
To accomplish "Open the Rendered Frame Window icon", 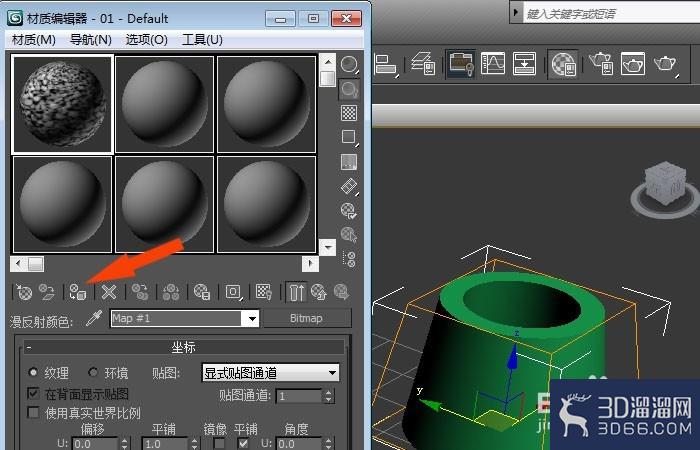I will pos(633,63).
